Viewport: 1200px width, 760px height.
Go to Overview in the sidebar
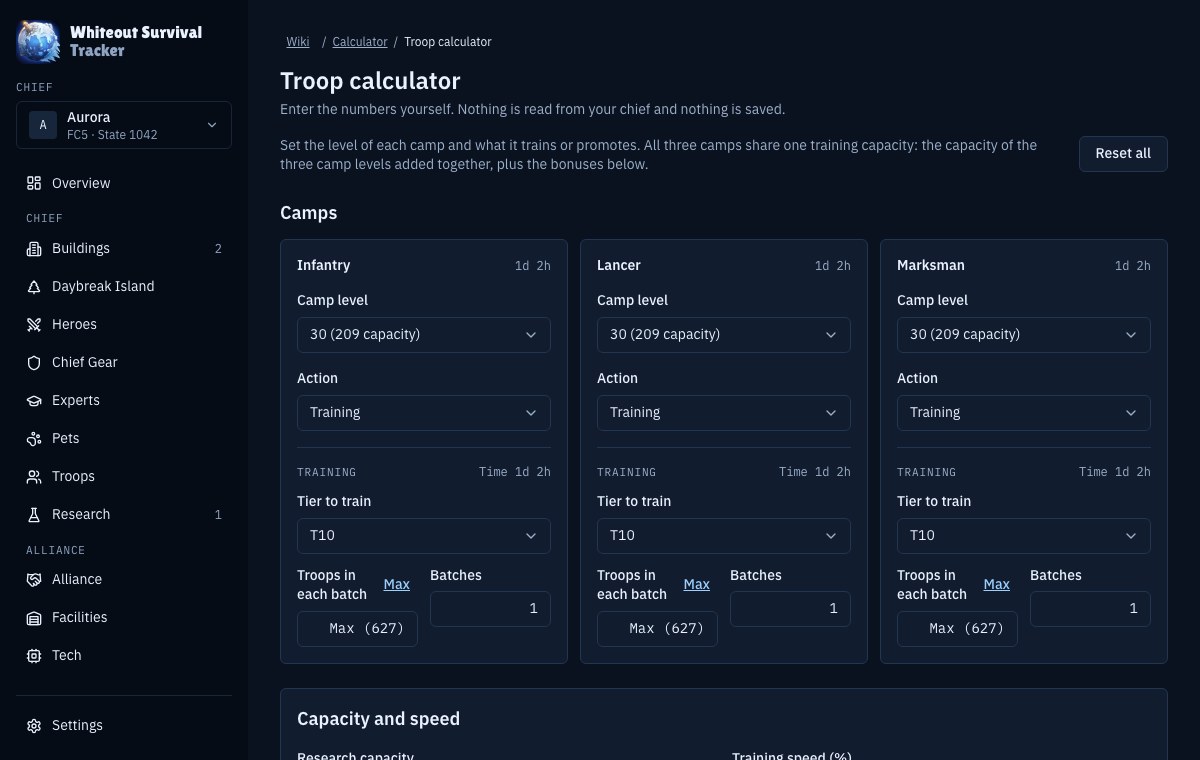(124, 183)
